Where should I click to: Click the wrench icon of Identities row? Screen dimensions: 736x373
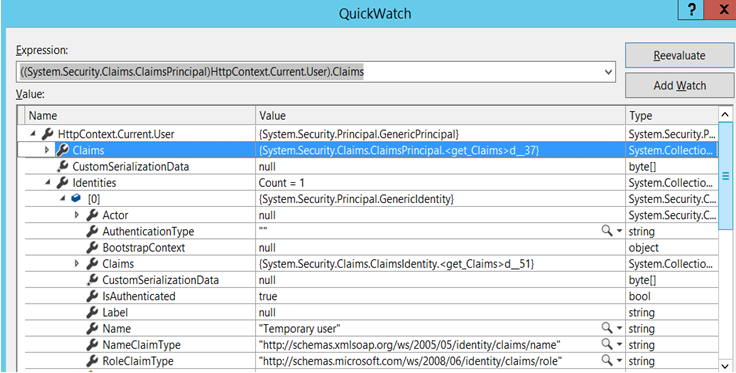pos(62,183)
